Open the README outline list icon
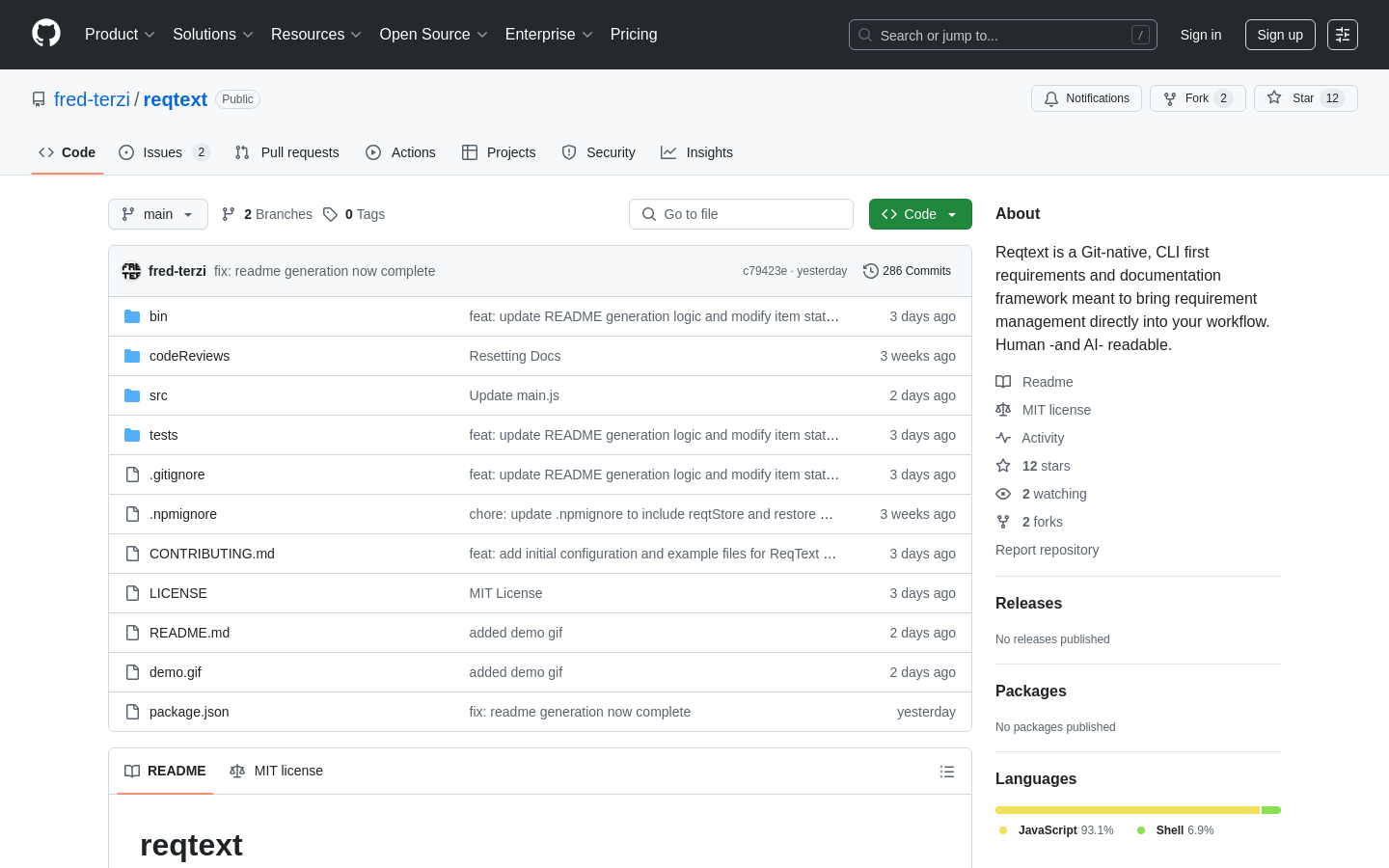Image resolution: width=1389 pixels, height=868 pixels. pos(947,772)
